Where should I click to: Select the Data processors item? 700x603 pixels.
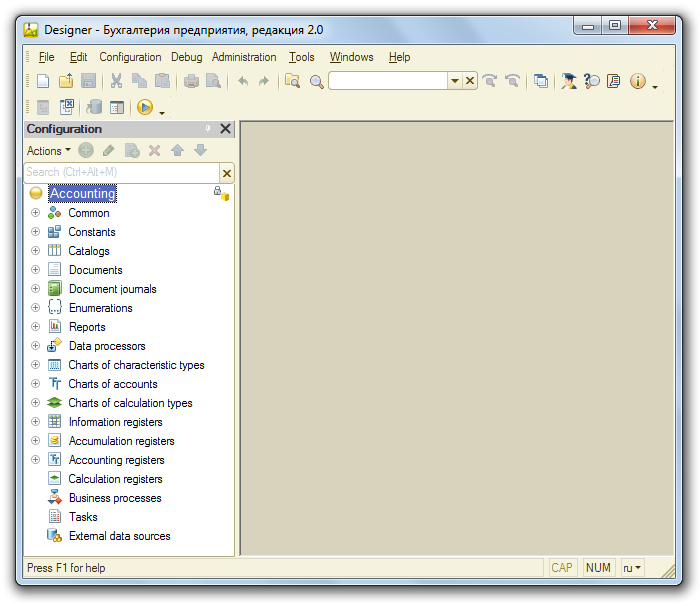click(x=107, y=346)
